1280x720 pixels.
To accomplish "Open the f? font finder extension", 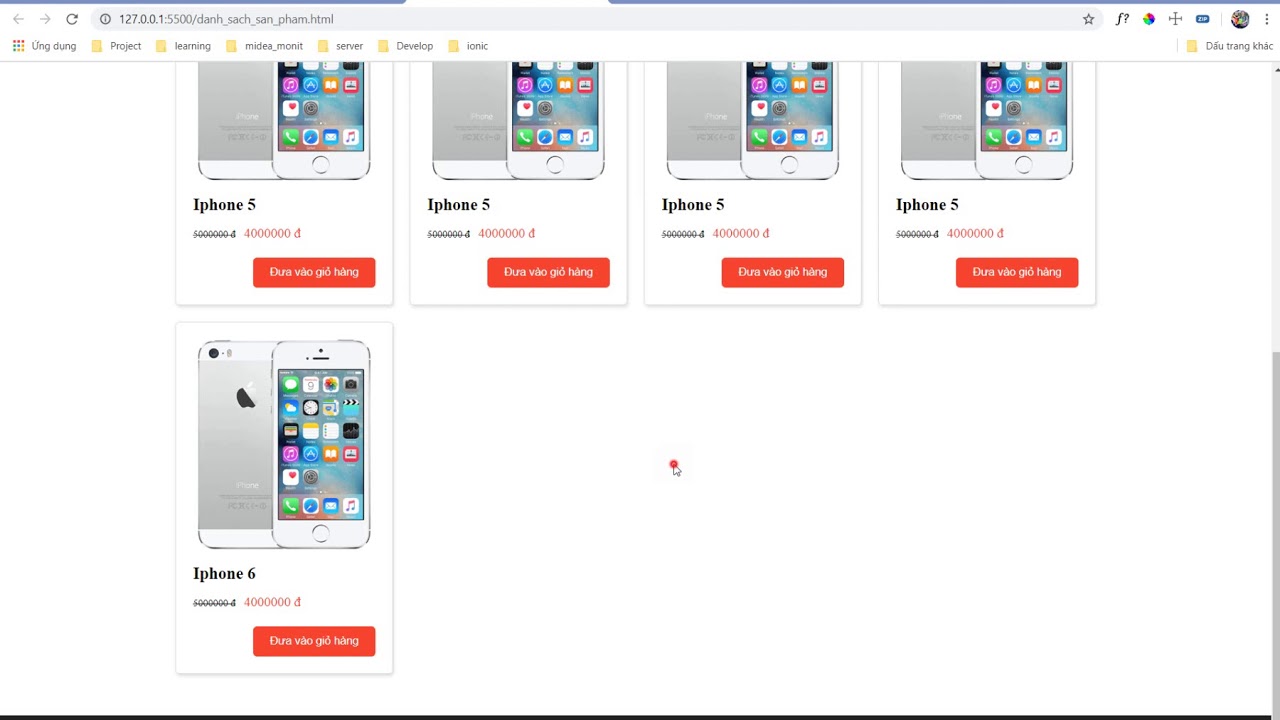I will pos(1122,19).
